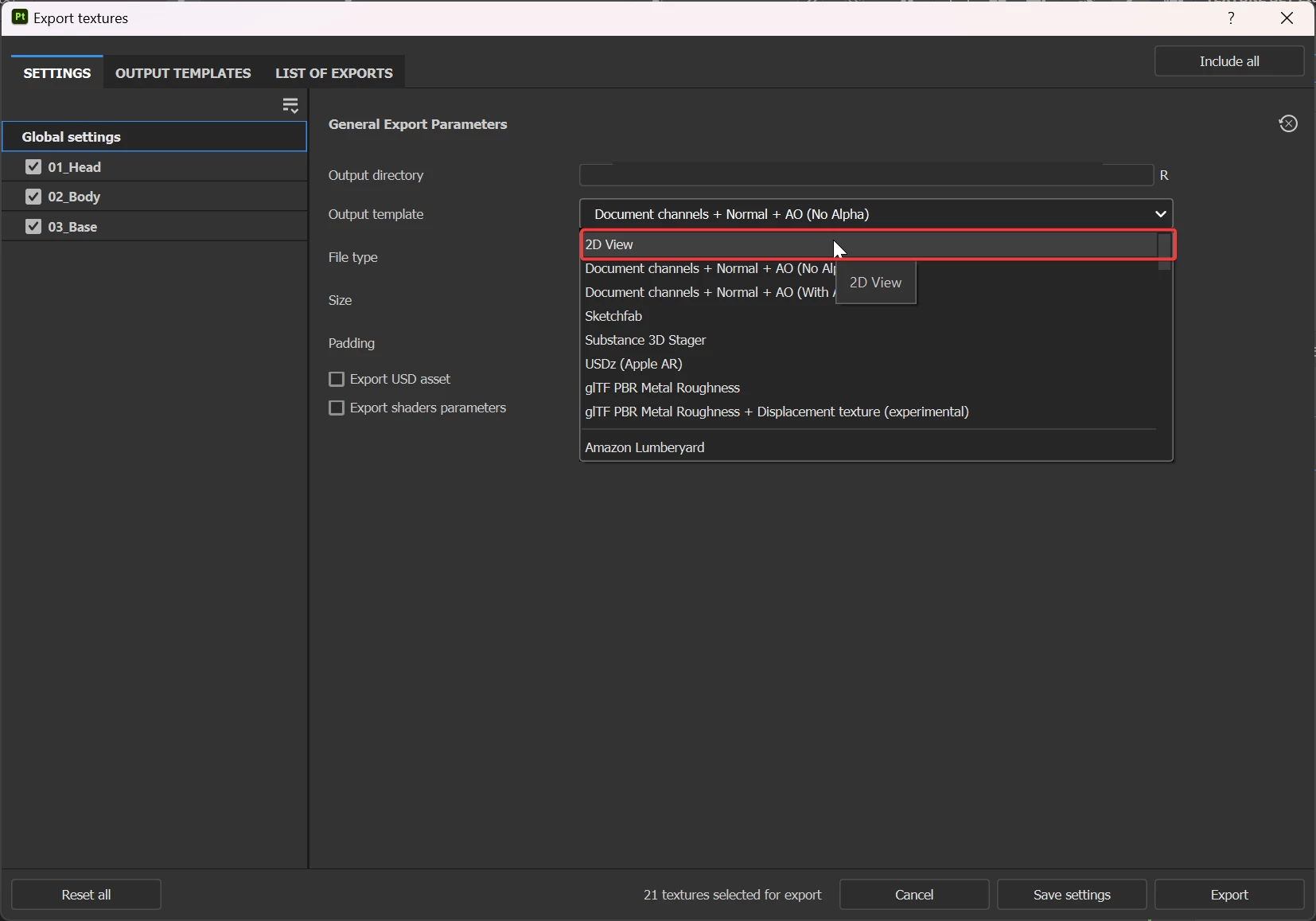Switch to the LIST OF EXPORTS tab
This screenshot has height=921, width=1316.
(x=334, y=72)
